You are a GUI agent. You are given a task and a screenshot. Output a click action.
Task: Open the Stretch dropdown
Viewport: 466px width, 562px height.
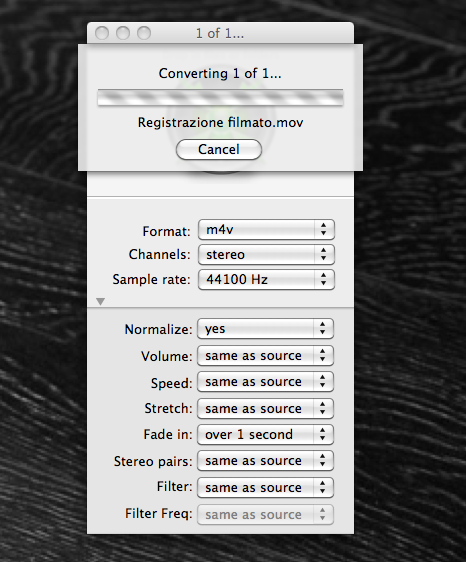[265, 408]
